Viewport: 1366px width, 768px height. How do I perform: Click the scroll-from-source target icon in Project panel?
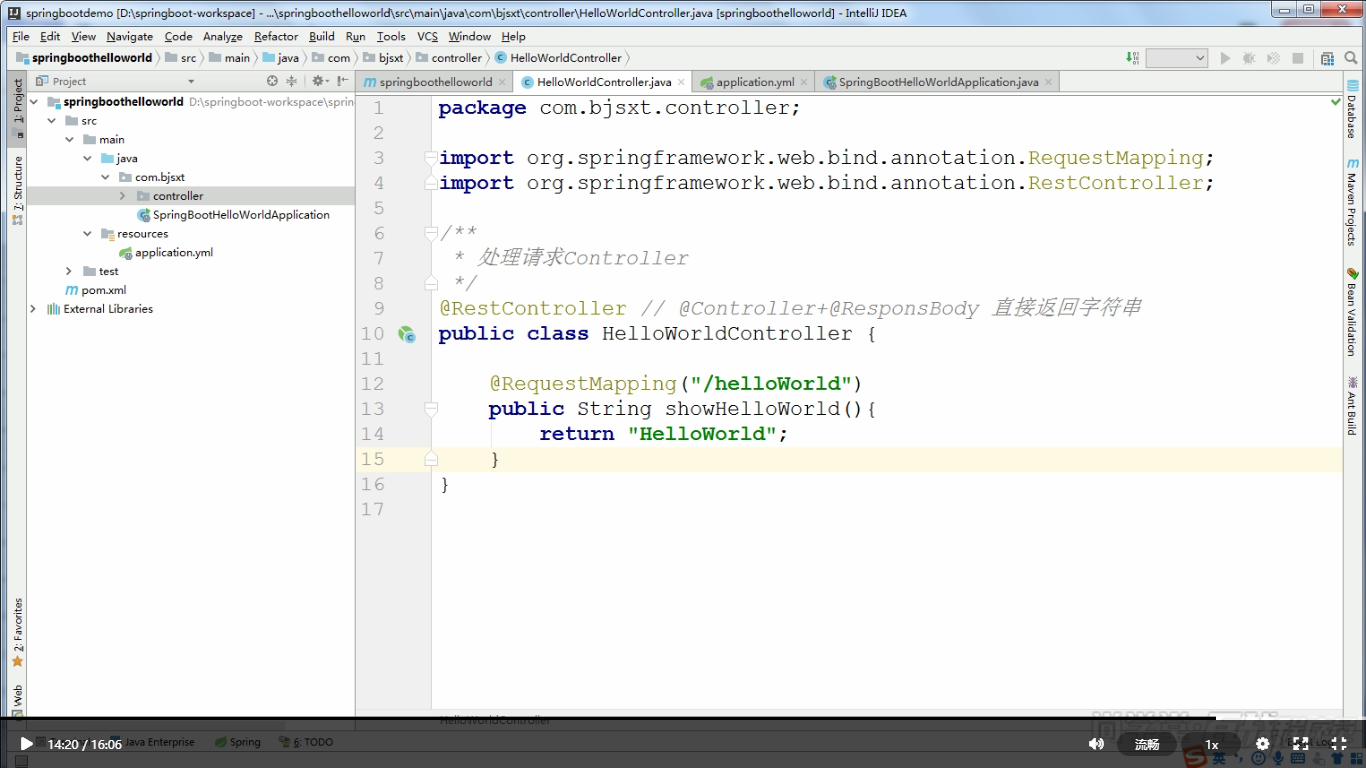pos(272,81)
